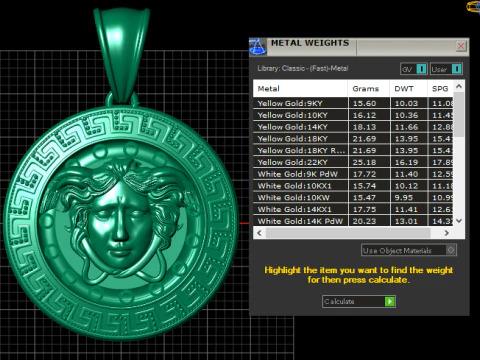
Task: Click the Calculate button
Action: [x=359, y=301]
